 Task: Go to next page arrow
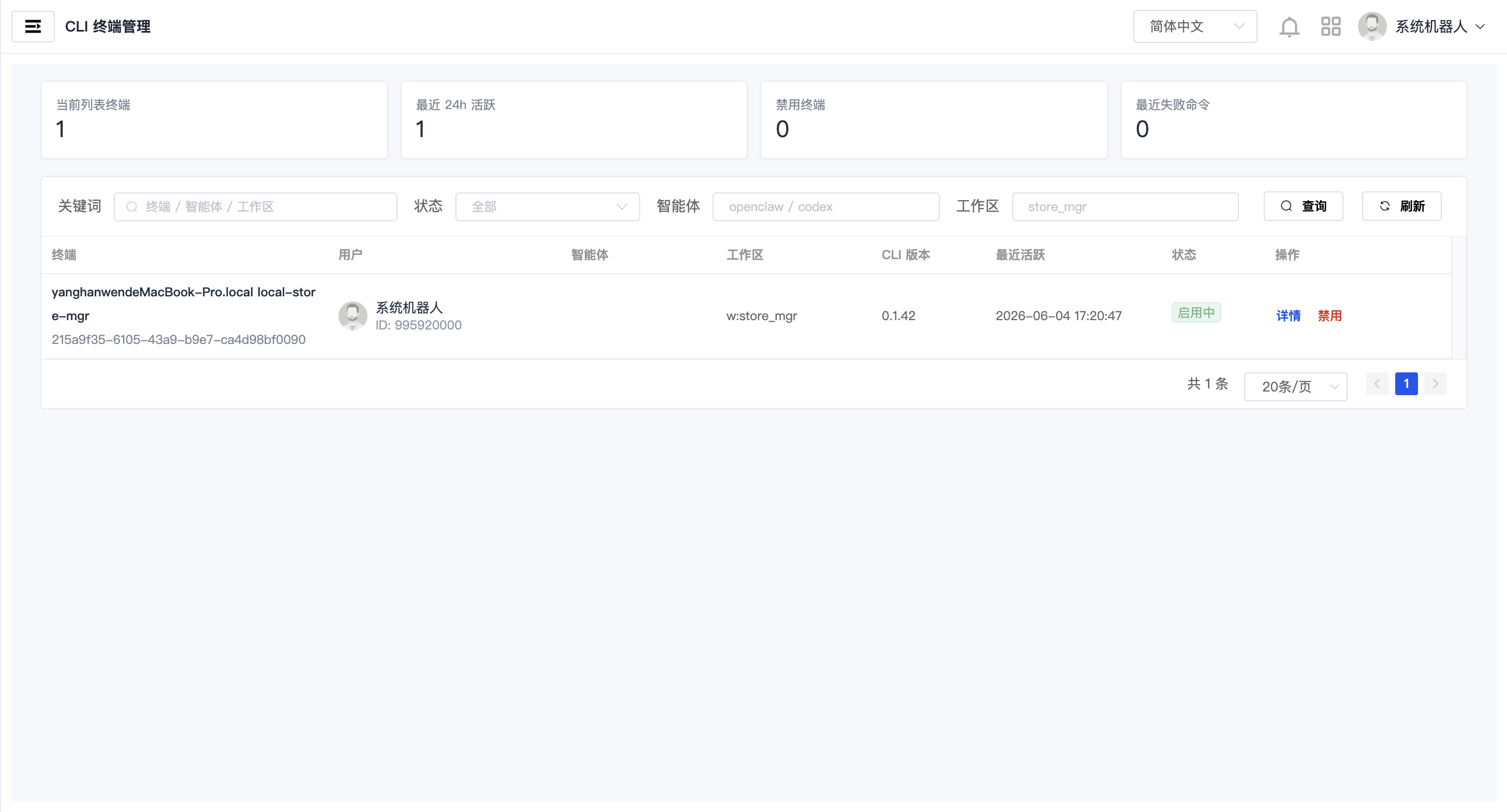pos(1435,384)
